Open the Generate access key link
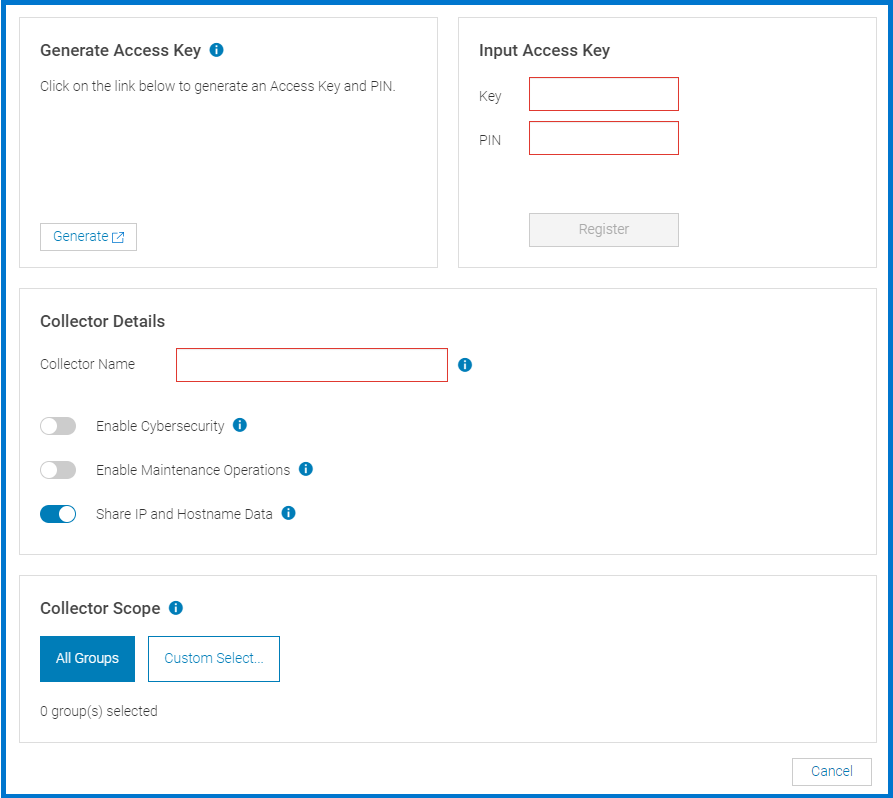 coord(88,236)
